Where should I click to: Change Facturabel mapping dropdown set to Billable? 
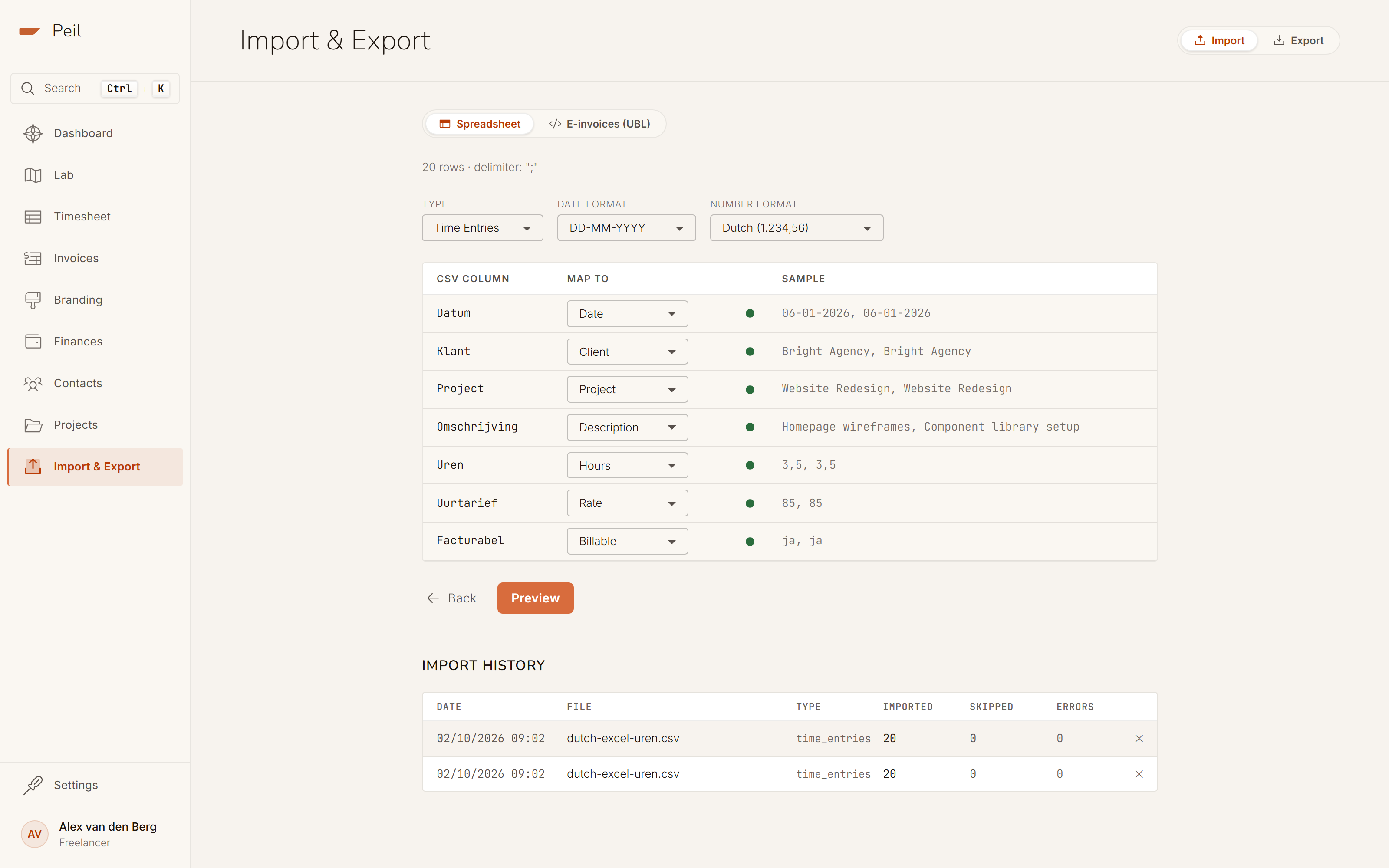pos(627,541)
